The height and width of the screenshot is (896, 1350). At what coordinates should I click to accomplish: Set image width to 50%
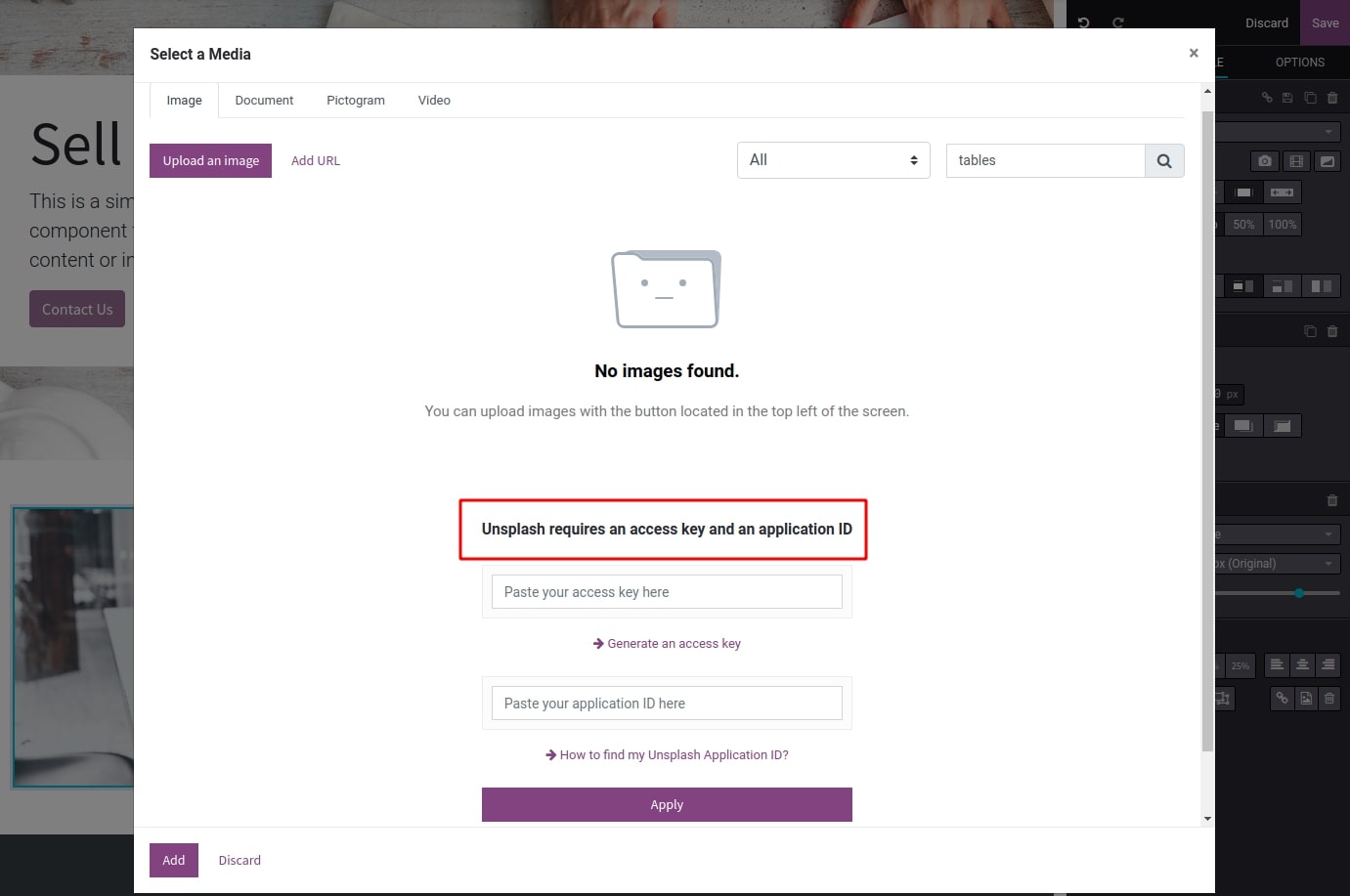(x=1243, y=224)
